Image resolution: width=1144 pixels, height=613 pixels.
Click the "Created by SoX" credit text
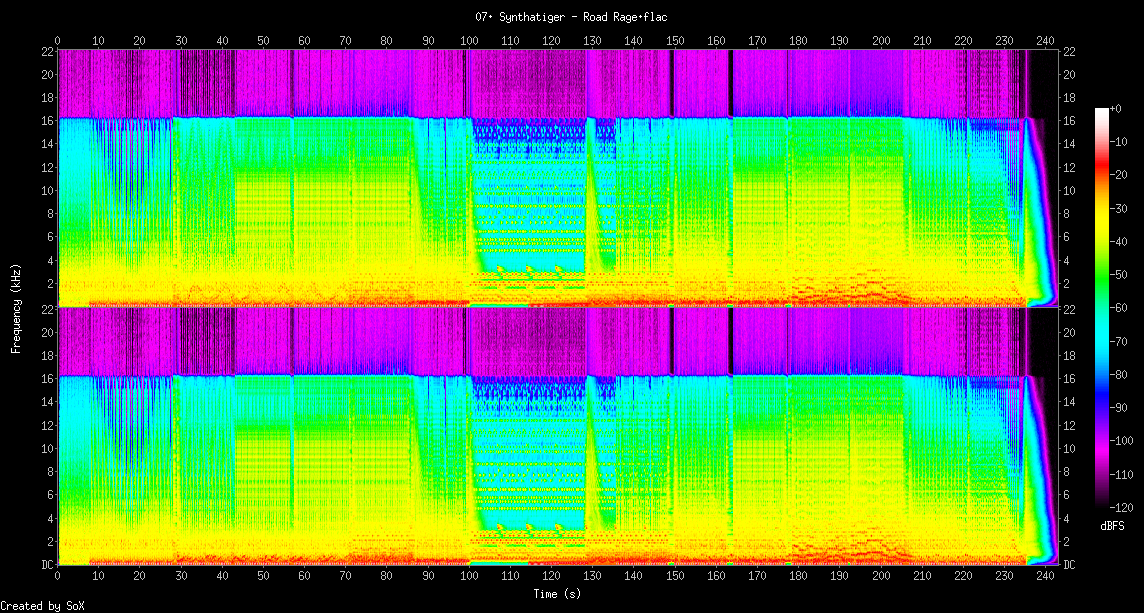coord(36,606)
